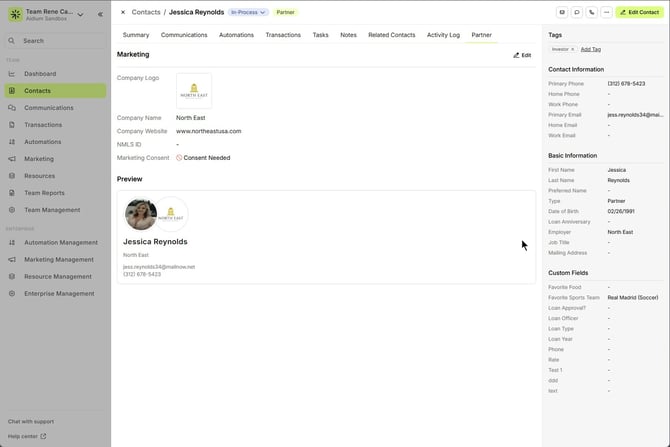This screenshot has height=447, width=670.
Task: Open Team Reports in sidebar
Action: (x=44, y=193)
